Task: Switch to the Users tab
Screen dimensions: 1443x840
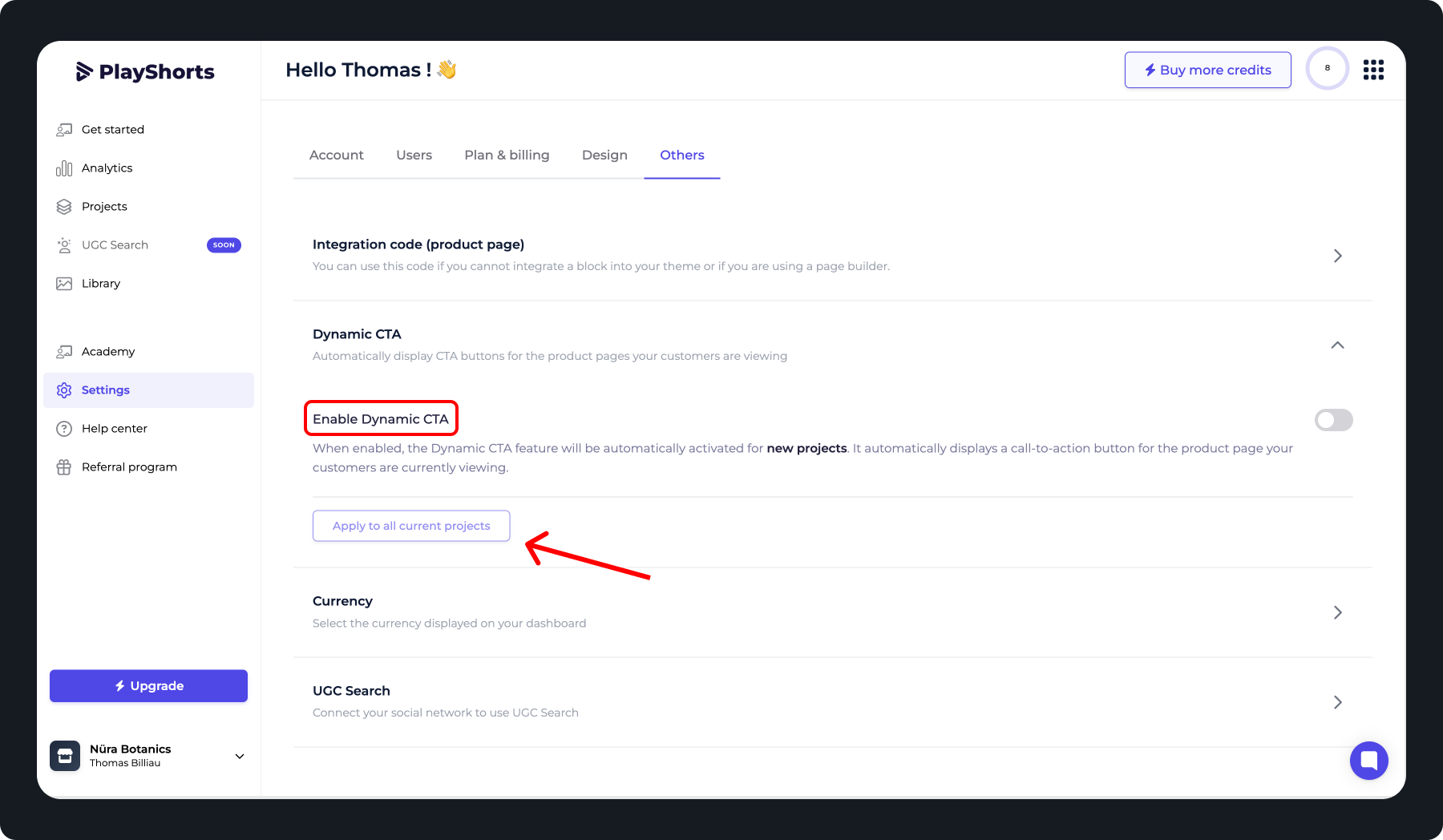Action: (x=414, y=155)
